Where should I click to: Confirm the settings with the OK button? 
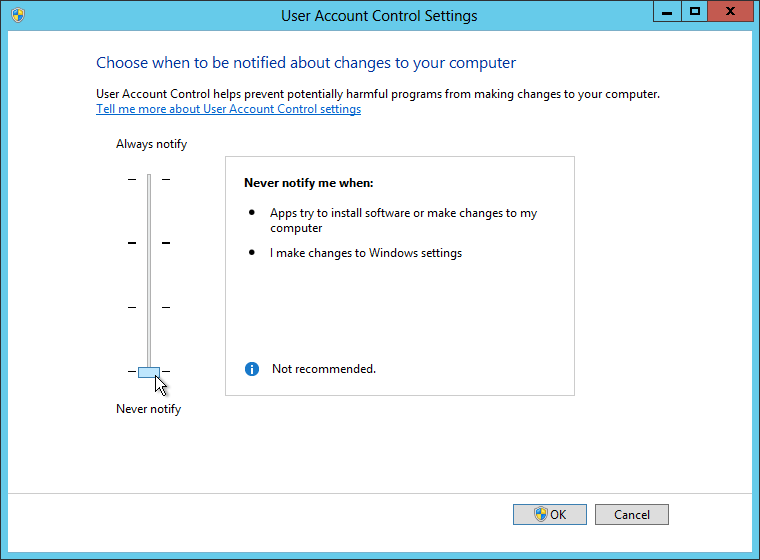point(549,514)
